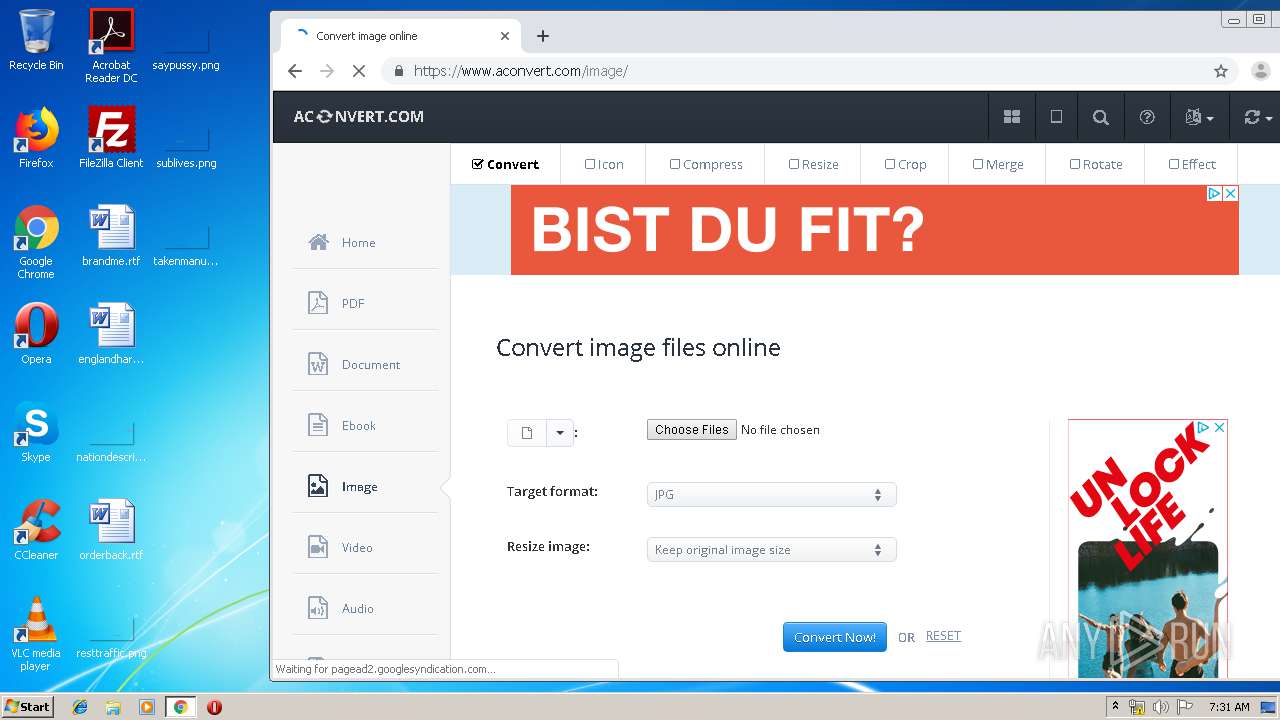Open the grid apps icon in site header

pyautogui.click(x=1012, y=117)
